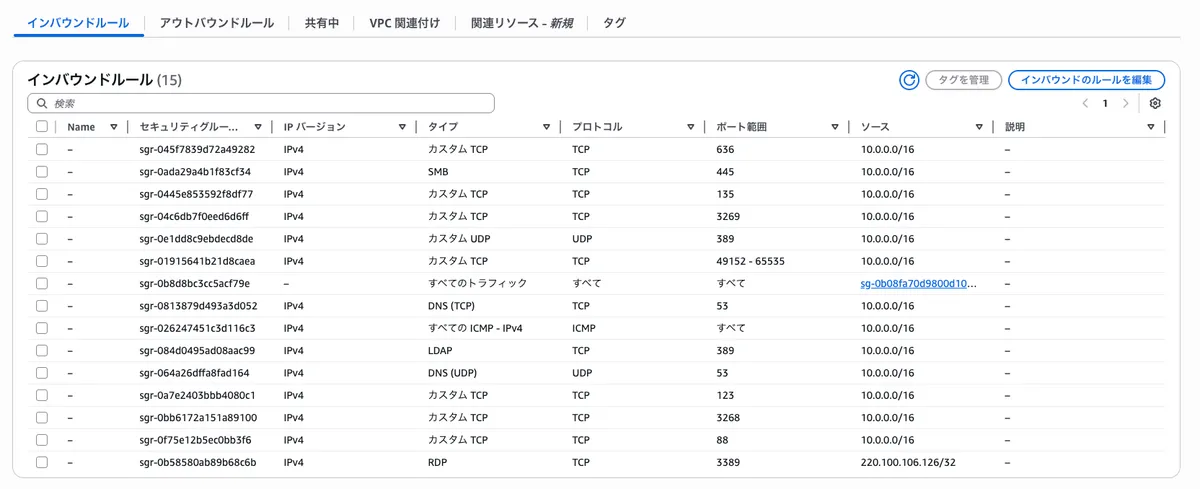The width and height of the screenshot is (1200, 489).
Task: Toggle the select-all header checkbox
Action: coord(42,127)
